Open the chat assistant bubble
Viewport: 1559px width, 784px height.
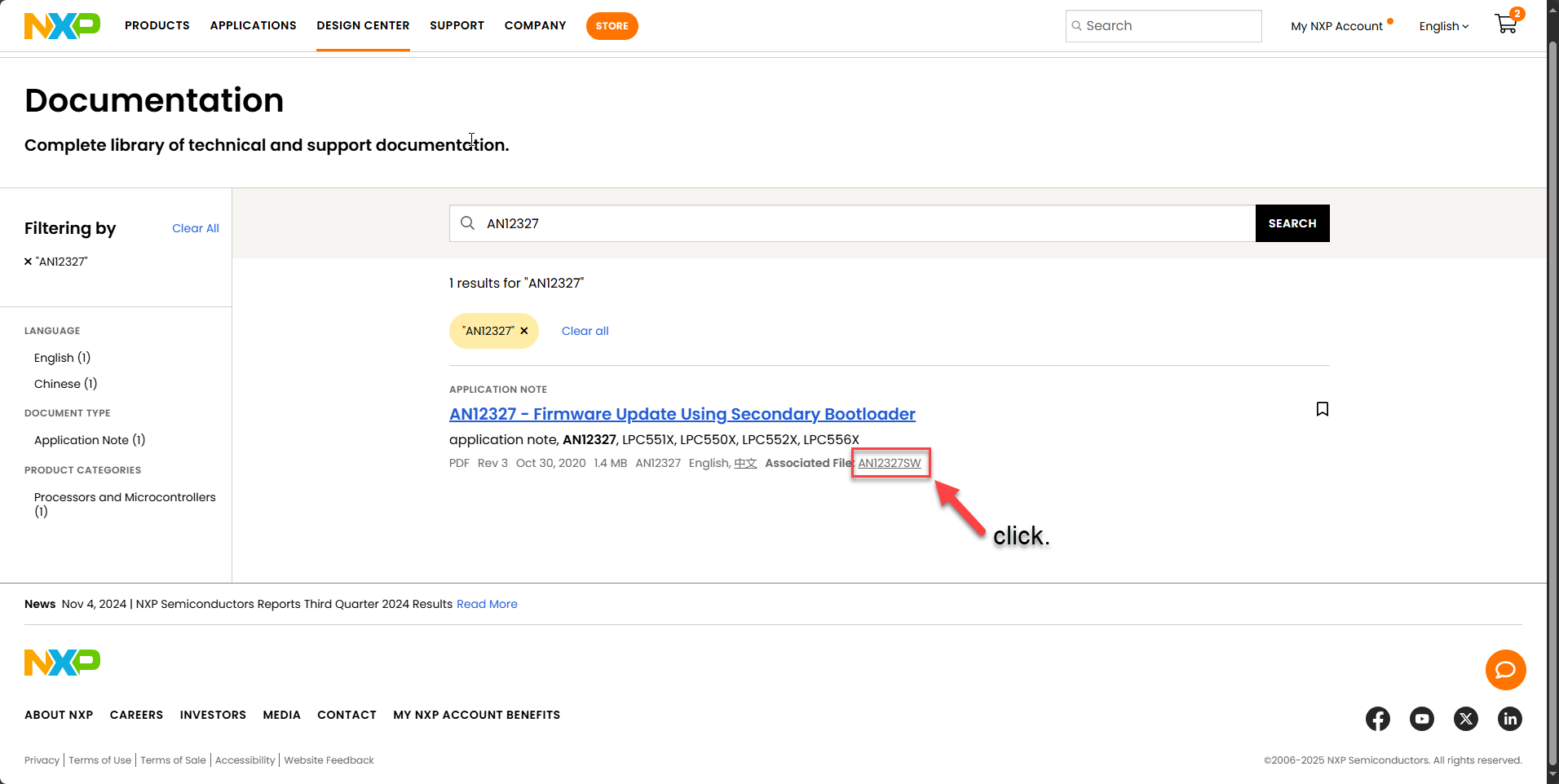click(x=1505, y=670)
